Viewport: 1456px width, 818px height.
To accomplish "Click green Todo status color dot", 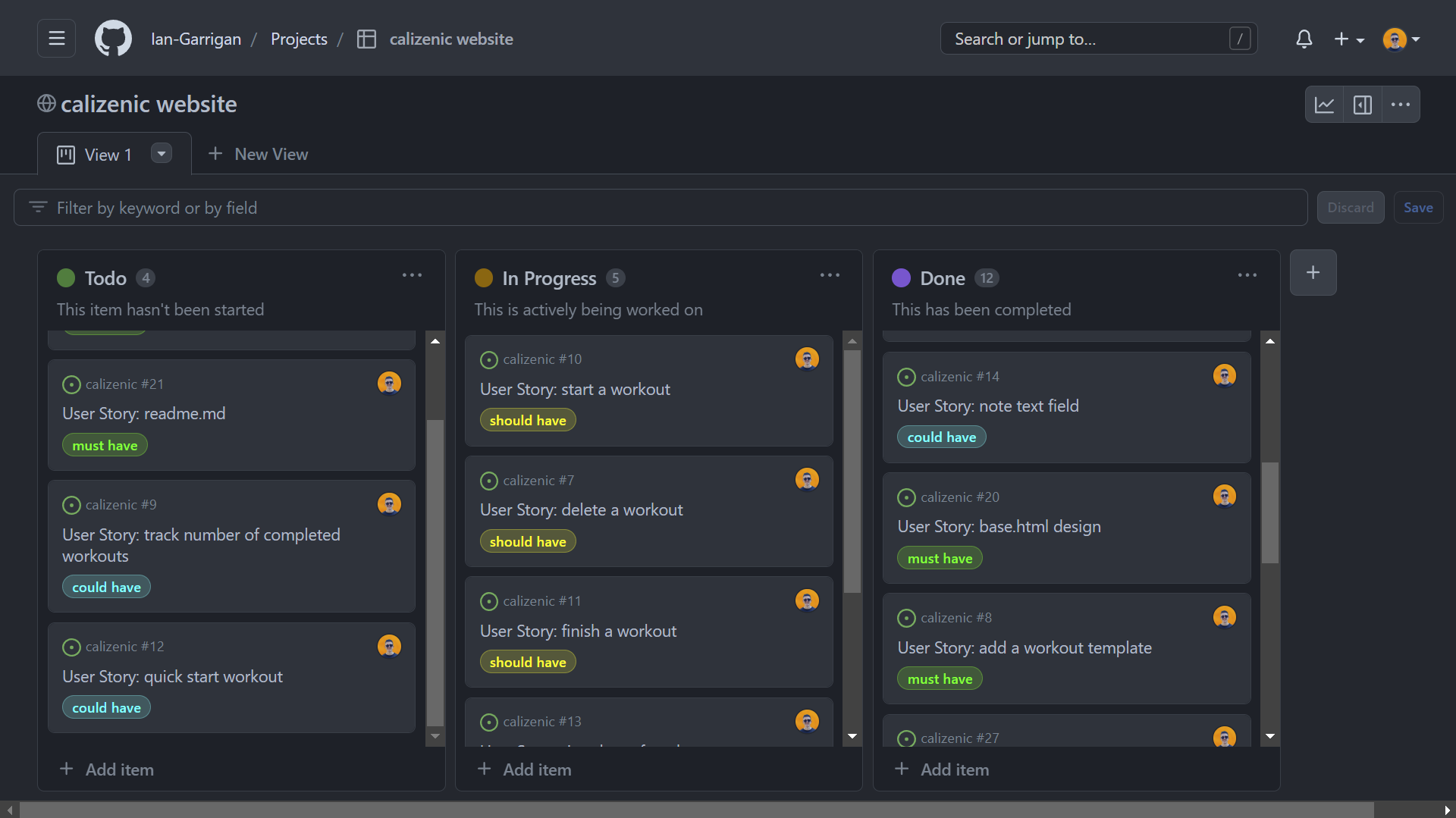I will click(x=66, y=278).
